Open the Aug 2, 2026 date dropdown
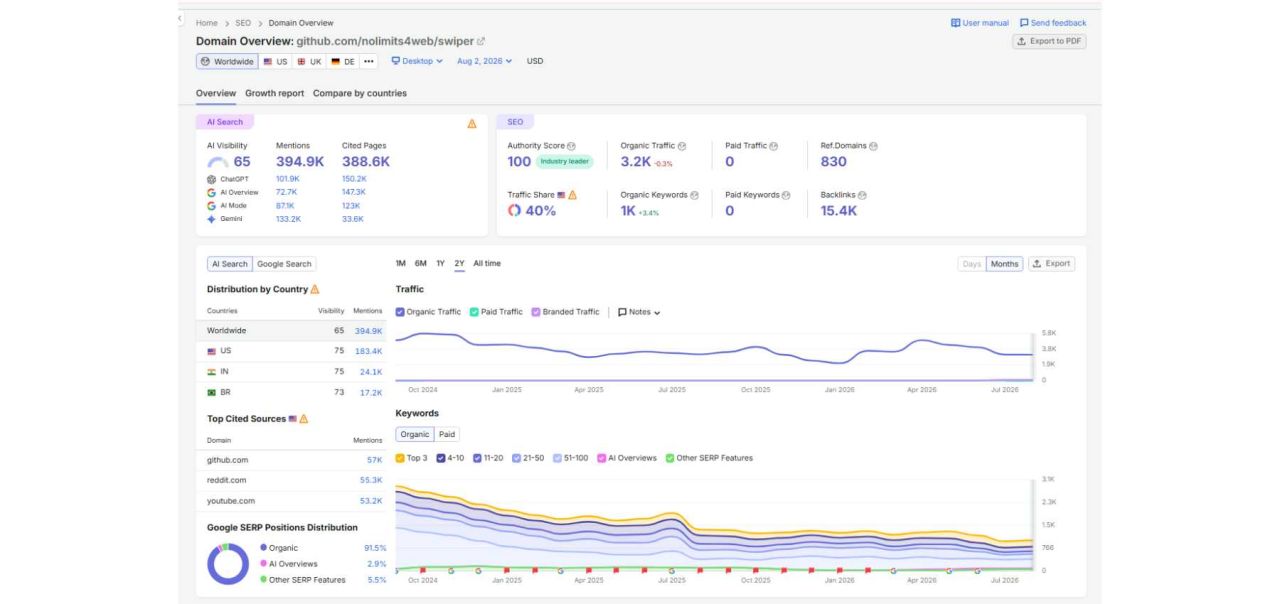 coord(484,61)
